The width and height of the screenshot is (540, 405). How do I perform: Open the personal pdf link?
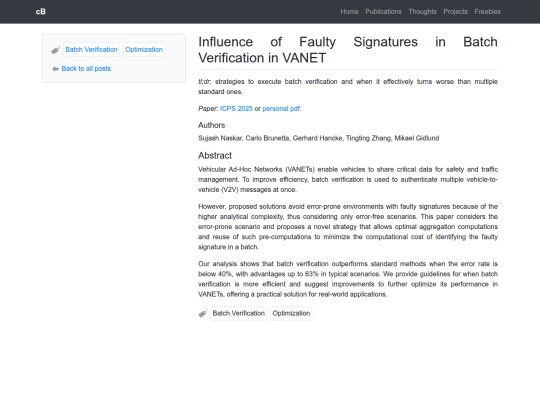(281, 108)
